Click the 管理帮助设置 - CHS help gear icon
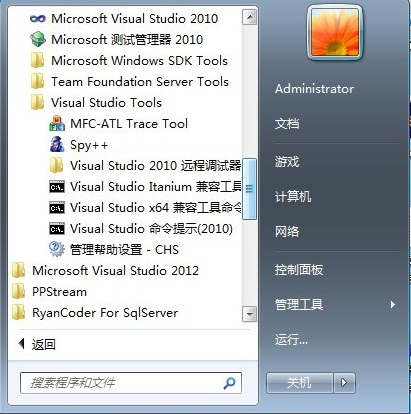The image size is (411, 414). [x=57, y=249]
